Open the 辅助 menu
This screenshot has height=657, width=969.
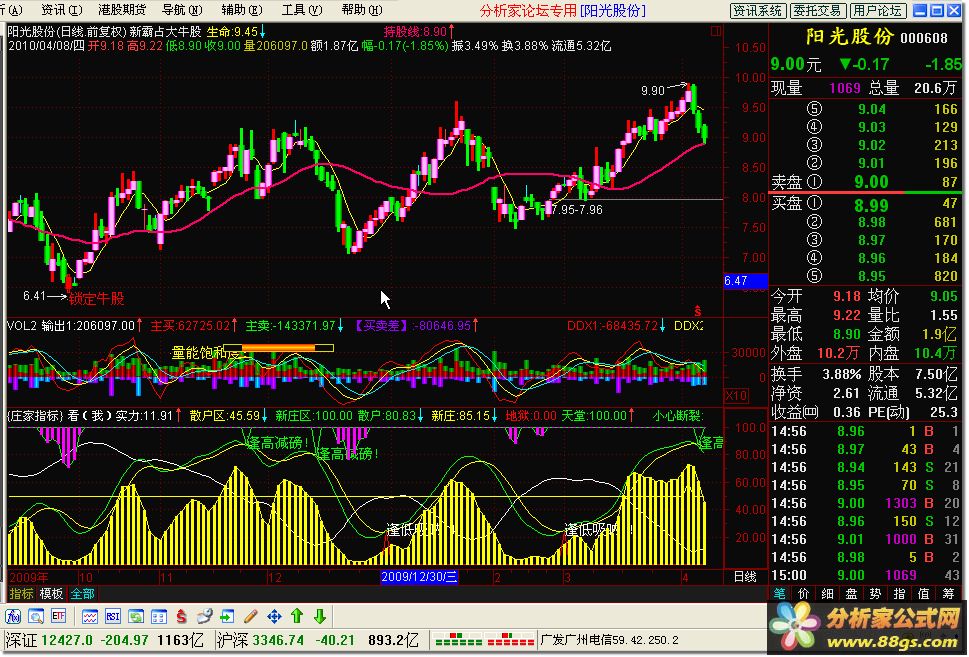242,9
